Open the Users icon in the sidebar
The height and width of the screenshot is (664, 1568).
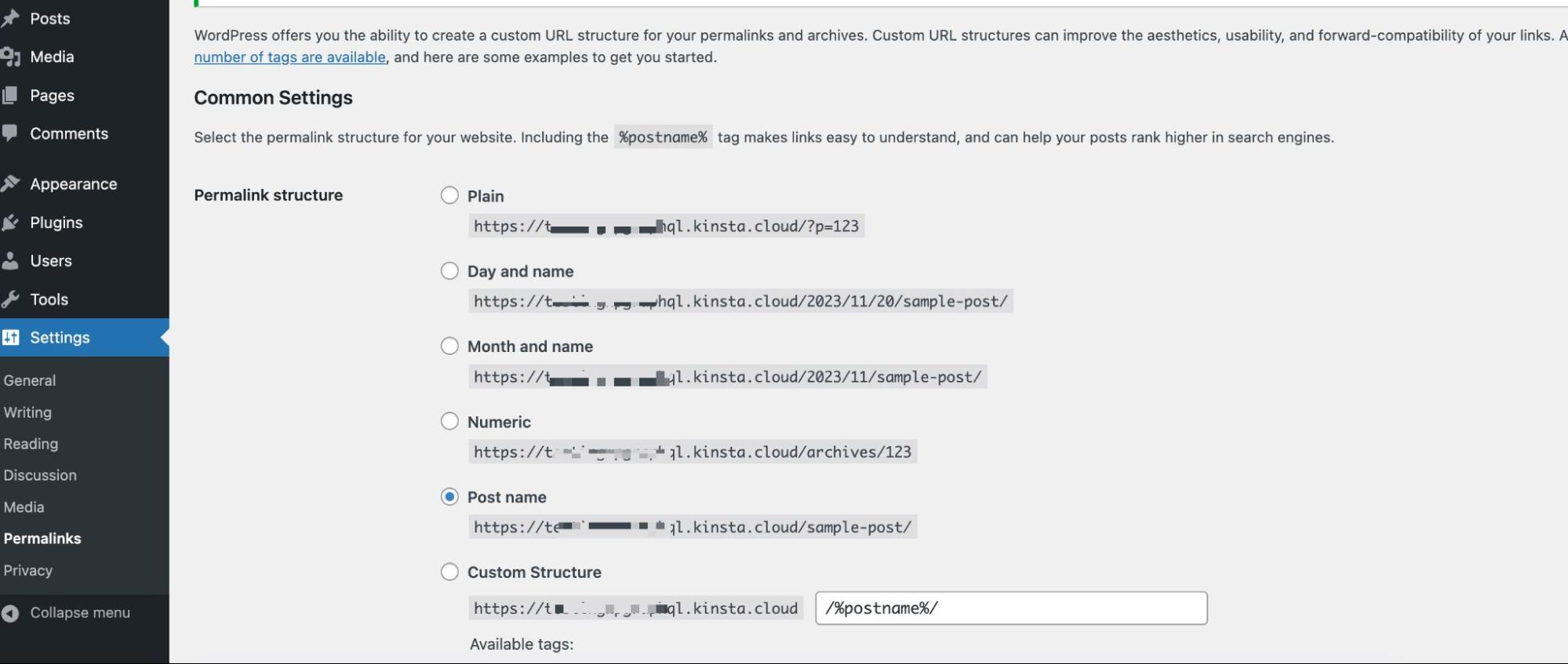coord(11,260)
